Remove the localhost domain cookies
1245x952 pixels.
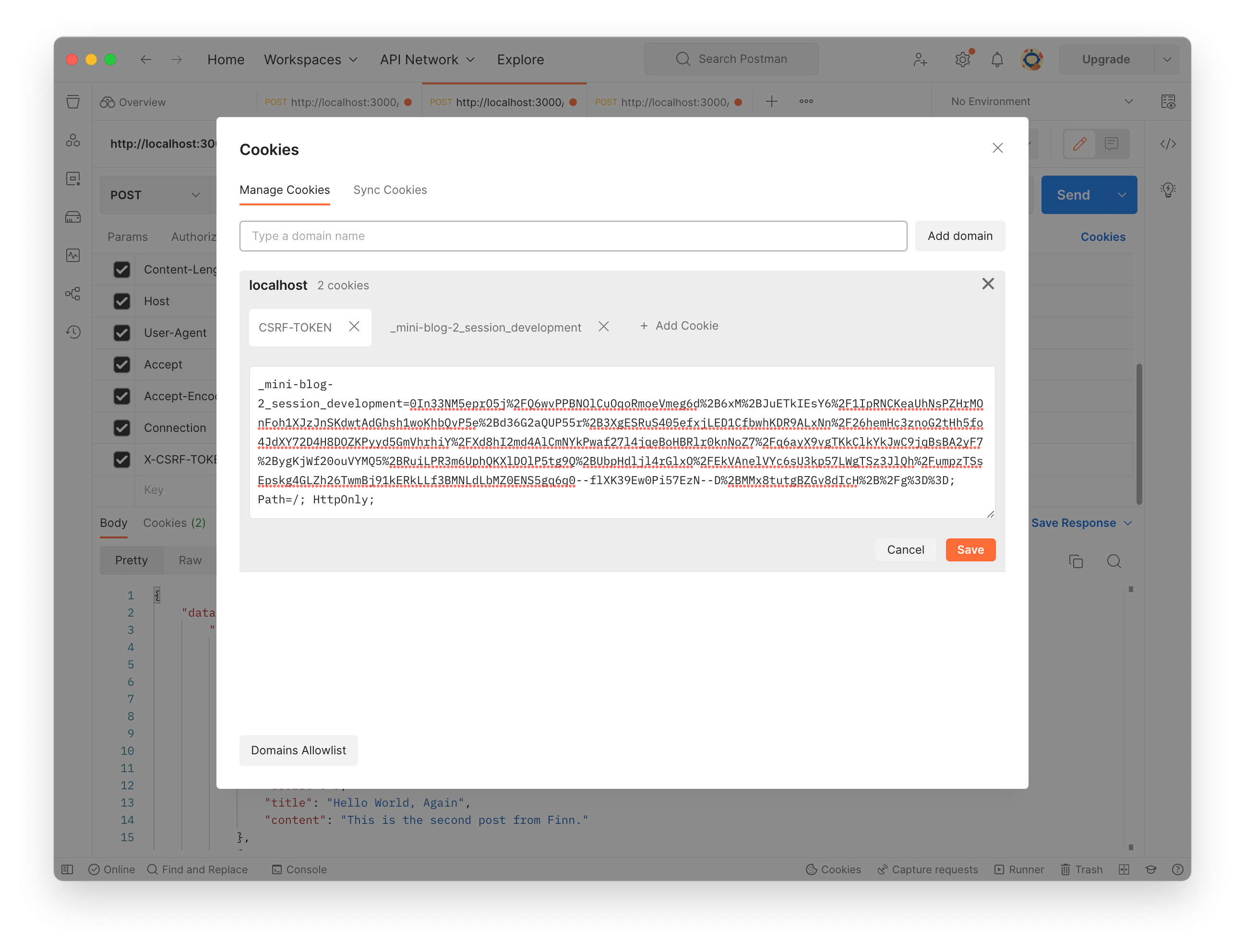988,284
